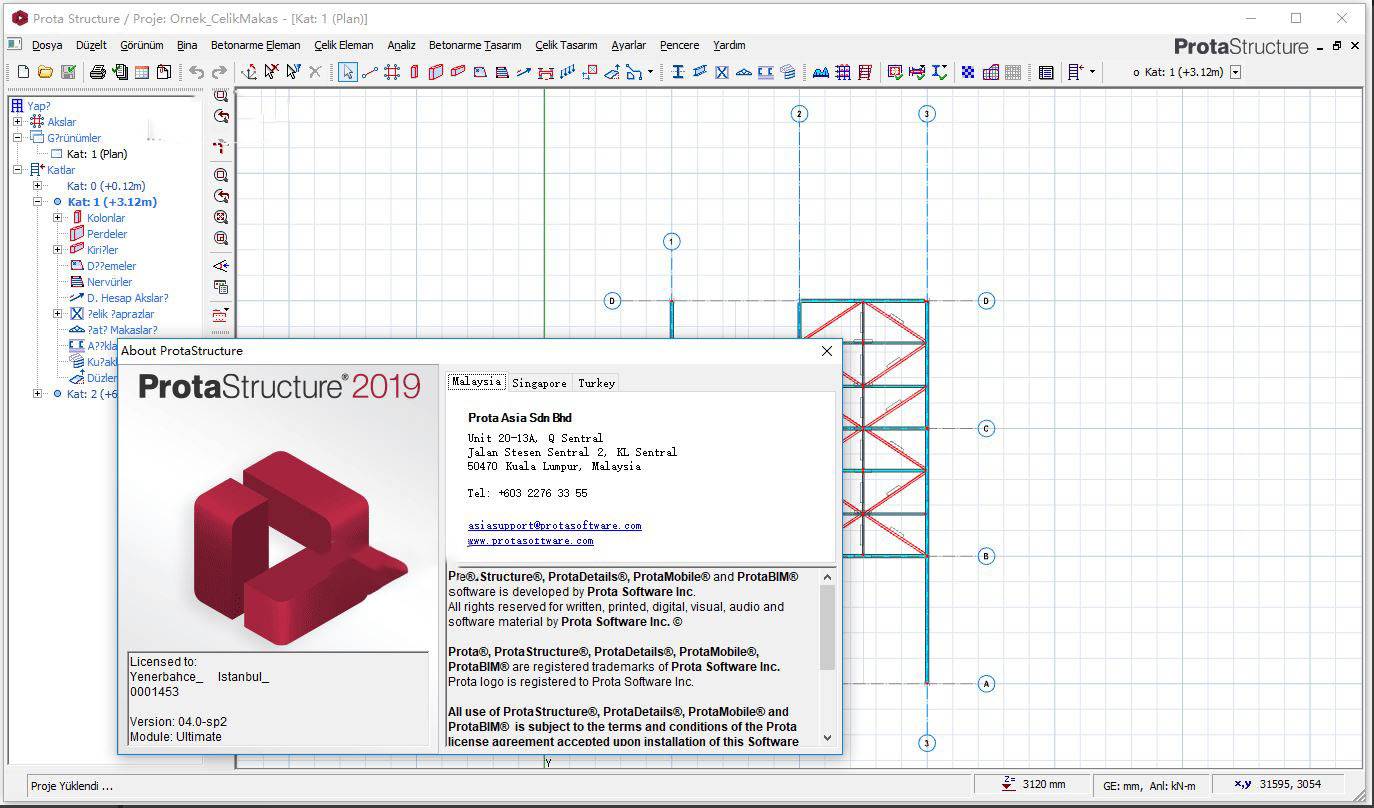Open the table list icon in toolbar
The height and width of the screenshot is (808, 1374).
[x=1046, y=72]
